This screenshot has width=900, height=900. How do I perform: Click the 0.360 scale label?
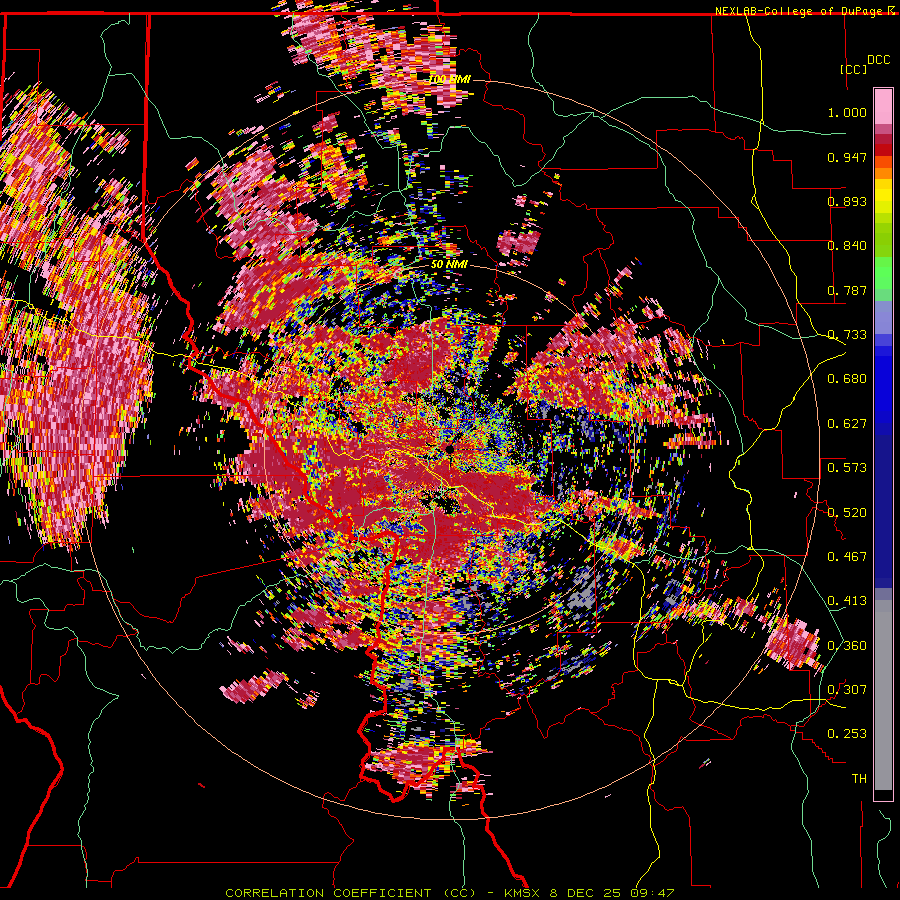(x=847, y=646)
